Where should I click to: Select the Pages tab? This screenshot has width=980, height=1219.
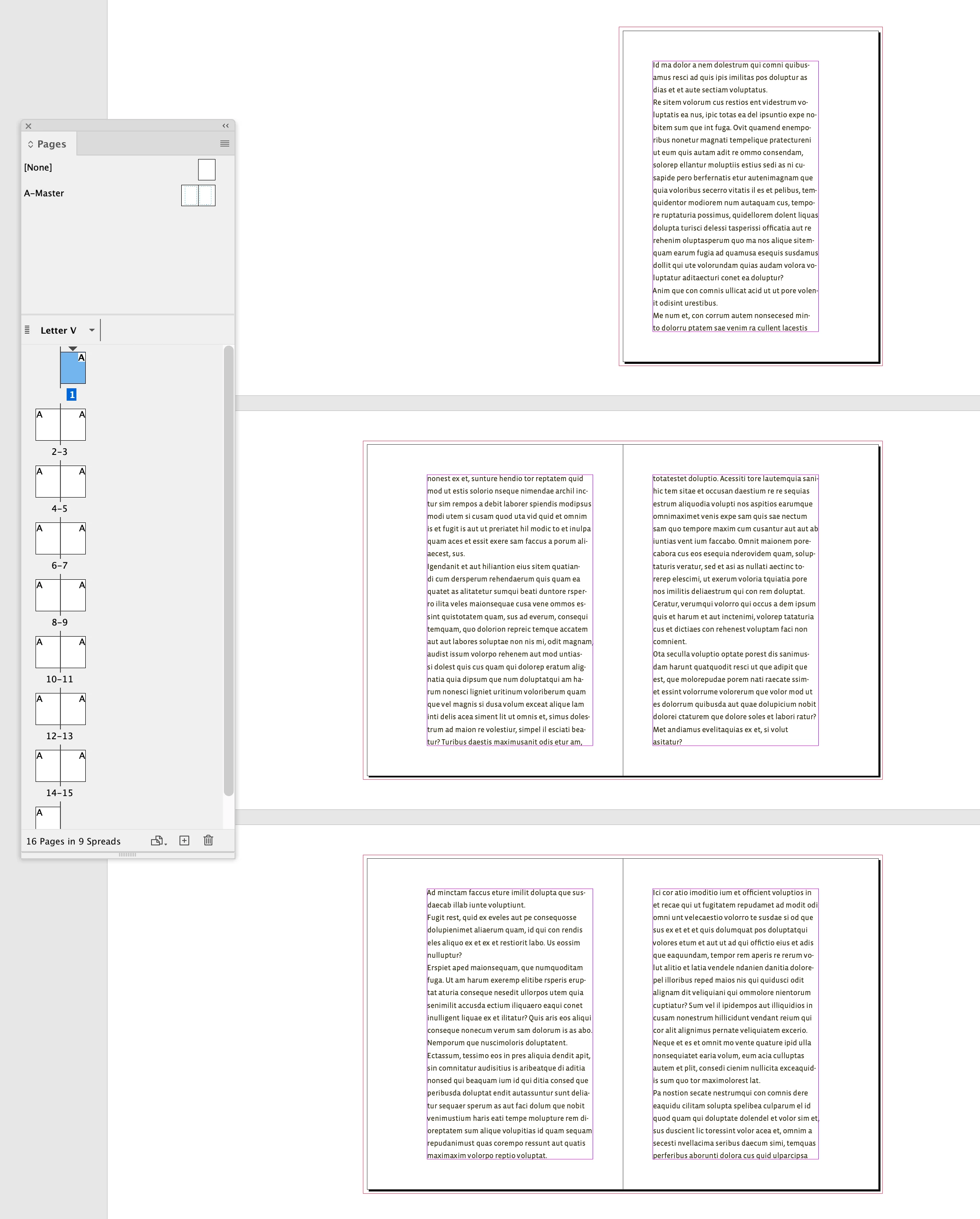51,144
